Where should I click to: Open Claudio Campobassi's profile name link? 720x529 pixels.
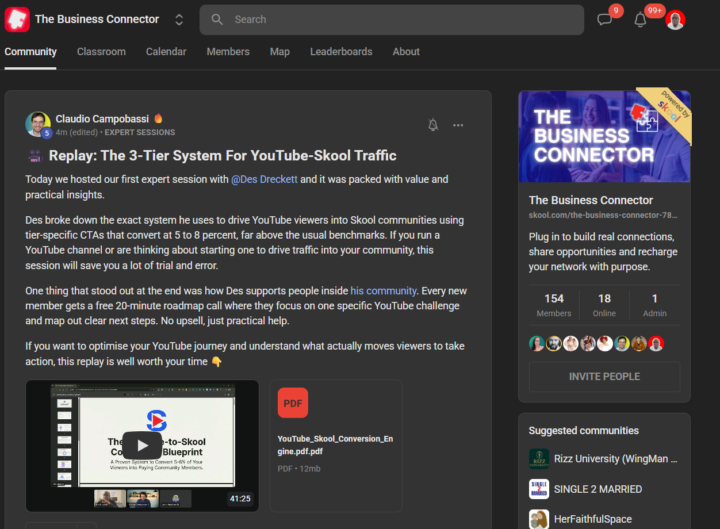102,119
